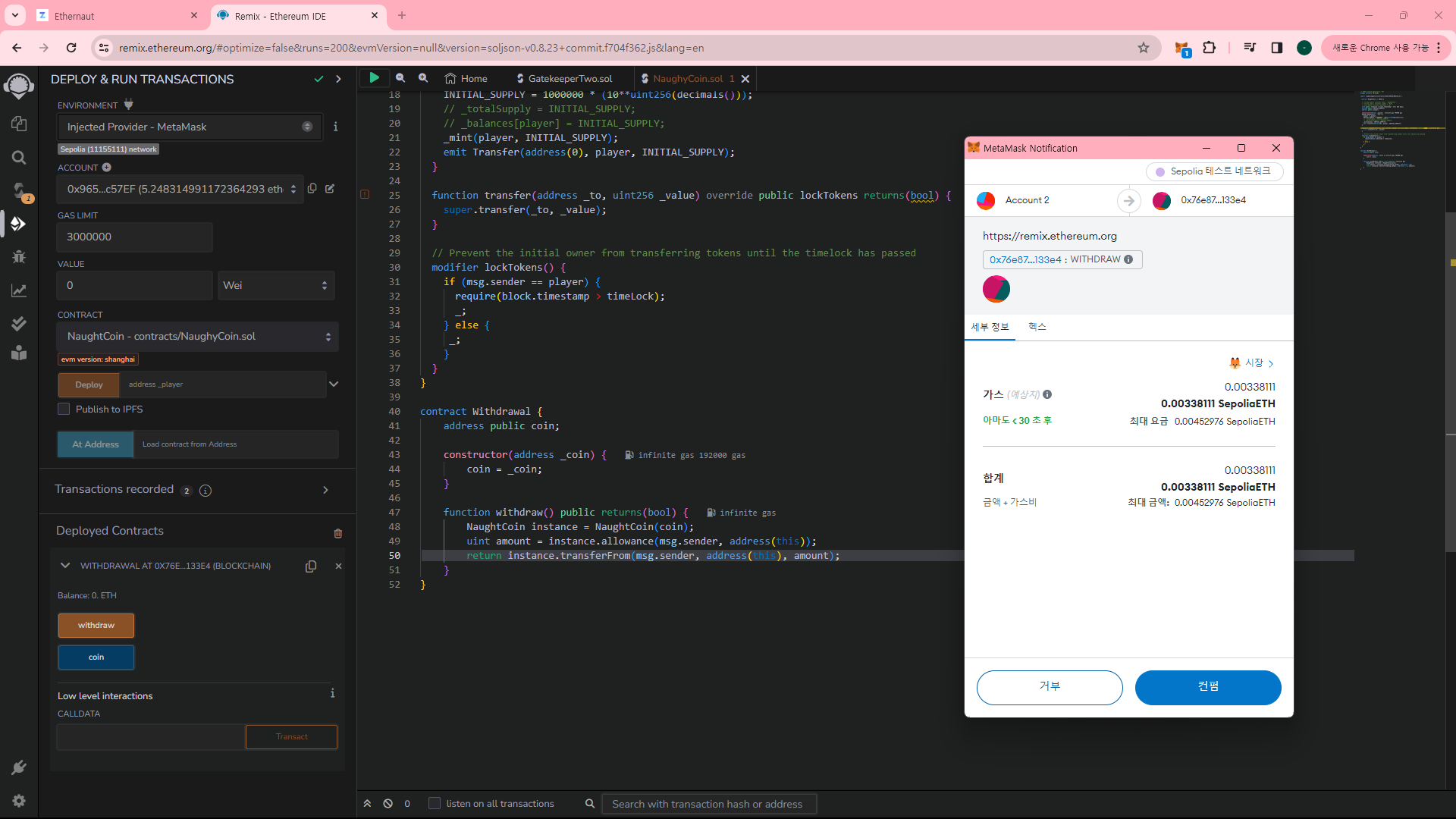This screenshot has width=1456, height=819.
Task: Open the analytics chart icon in sidebar
Action: coord(19,290)
